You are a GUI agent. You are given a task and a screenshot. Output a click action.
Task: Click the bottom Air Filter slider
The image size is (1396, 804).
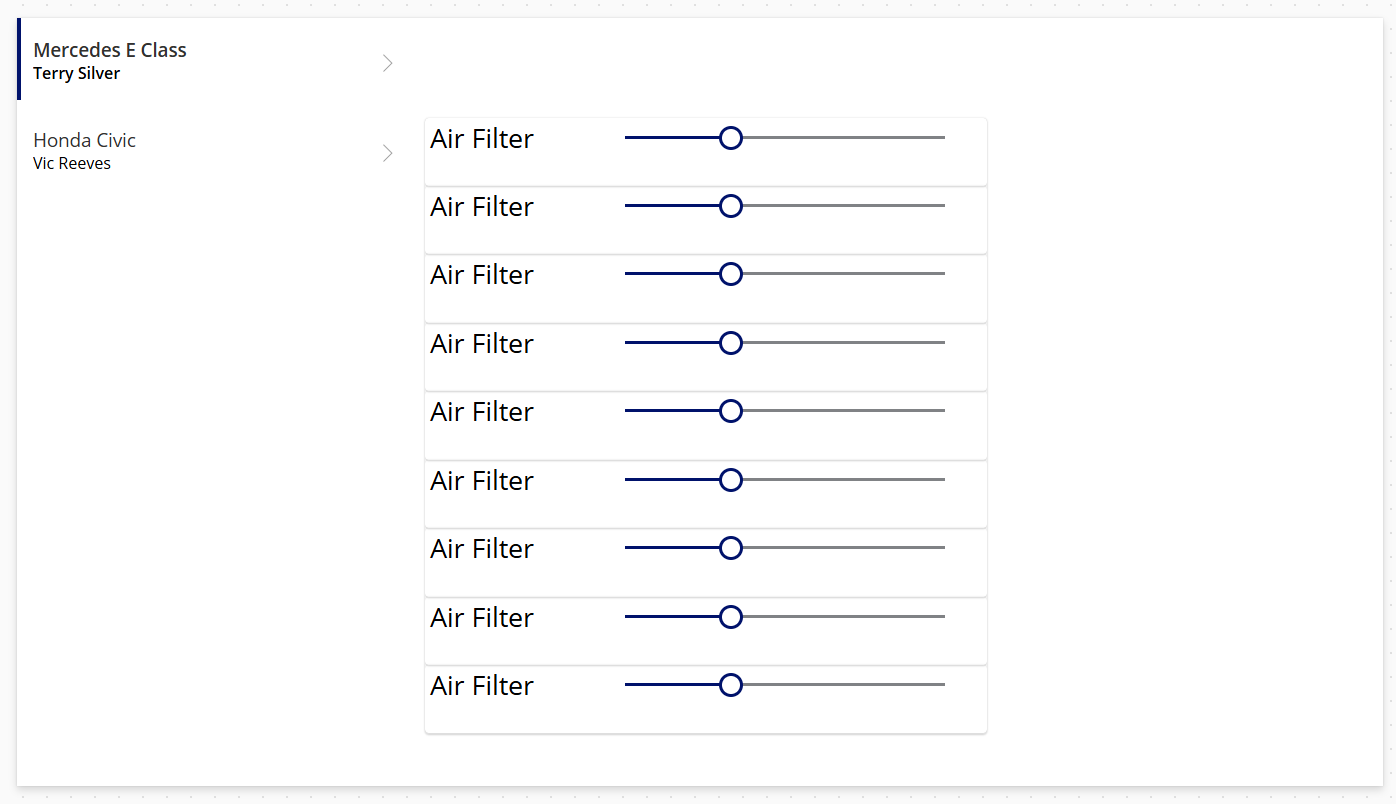click(731, 685)
